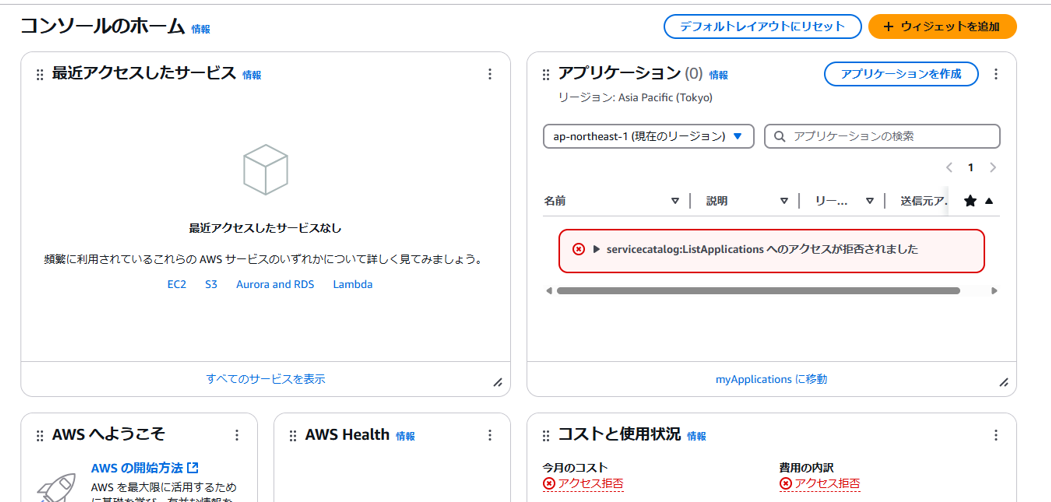Click ウィジェットを追加 button

942,27
